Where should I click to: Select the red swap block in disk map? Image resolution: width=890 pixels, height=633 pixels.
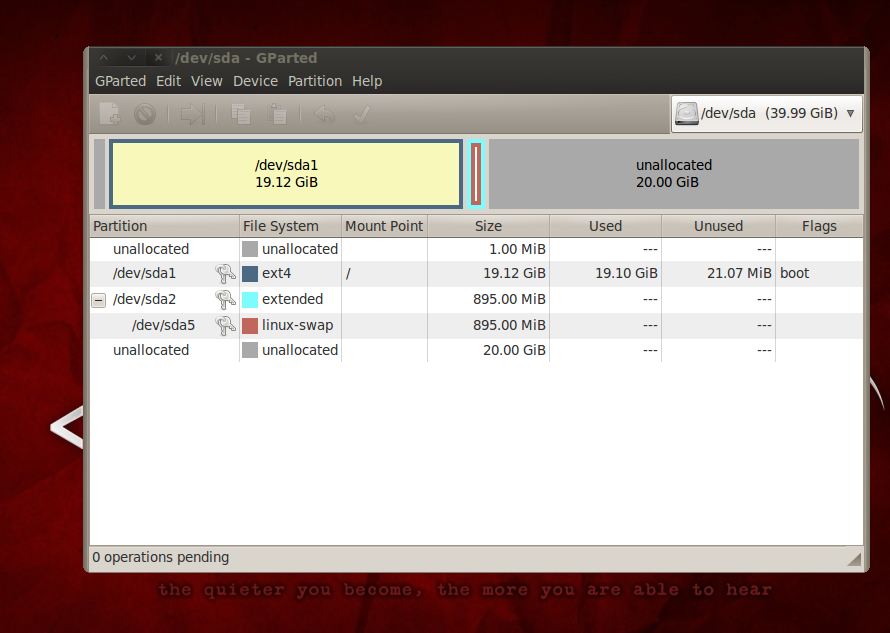[476, 174]
